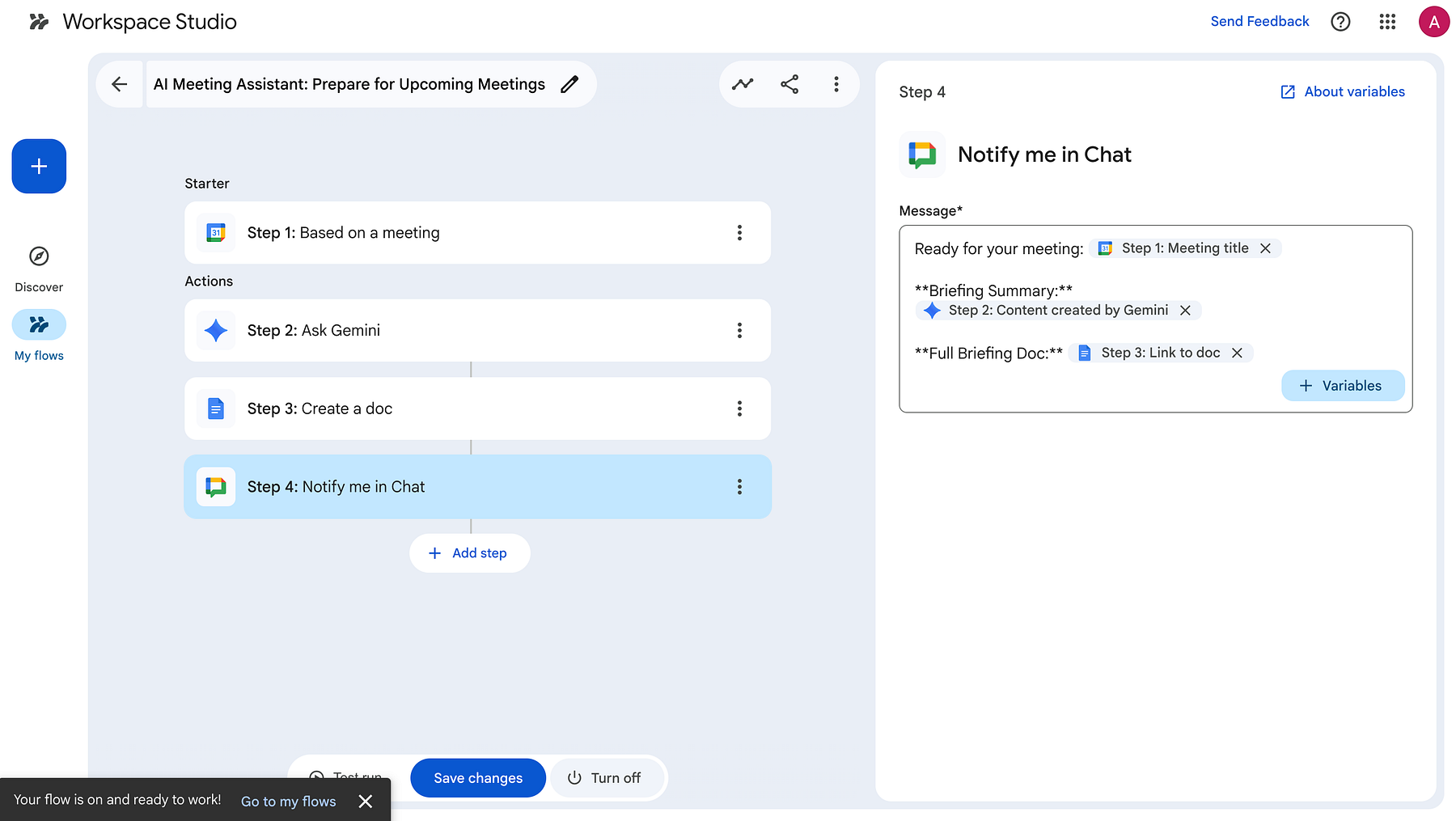Click Add step button
1456x821 pixels.
pyautogui.click(x=469, y=553)
